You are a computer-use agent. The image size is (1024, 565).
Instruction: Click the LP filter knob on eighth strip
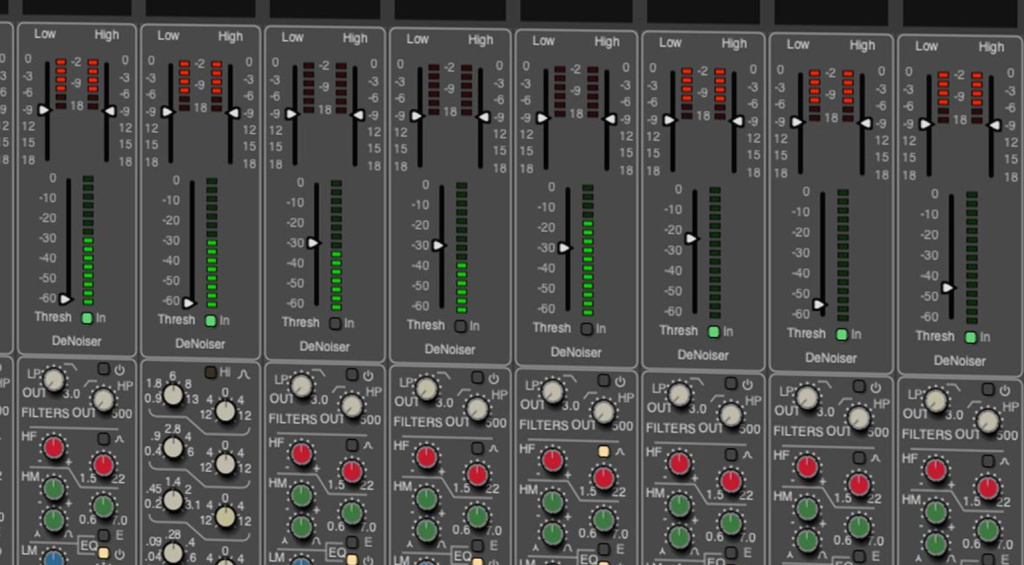pos(936,400)
